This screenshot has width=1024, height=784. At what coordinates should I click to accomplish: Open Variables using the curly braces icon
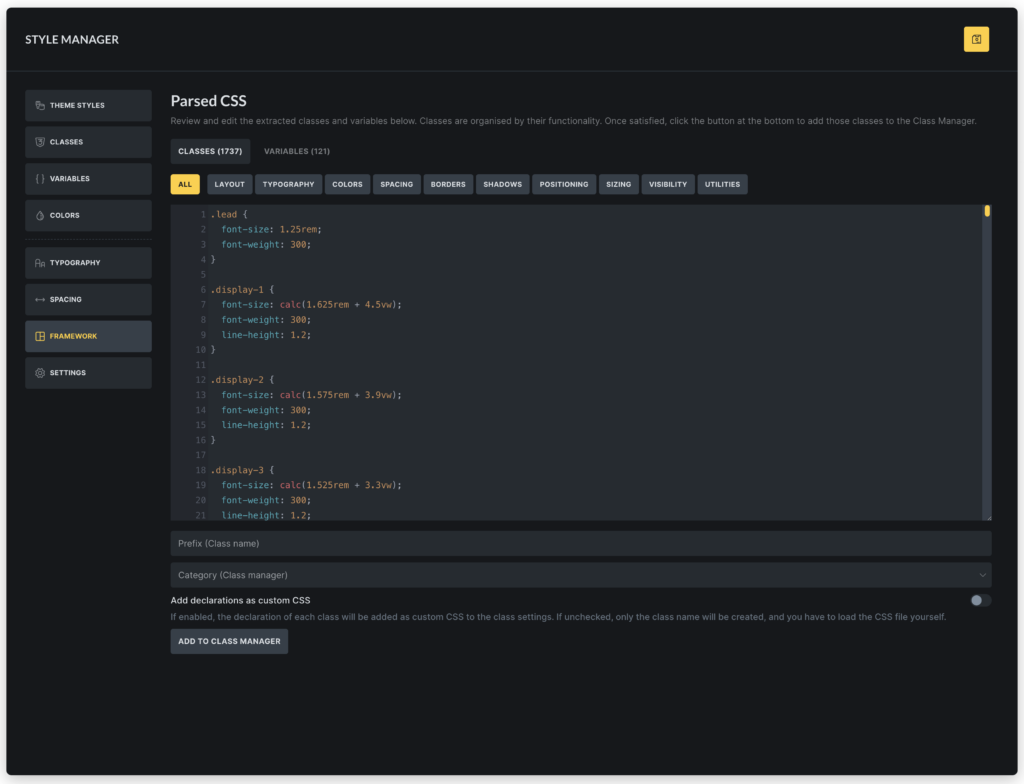click(42, 178)
